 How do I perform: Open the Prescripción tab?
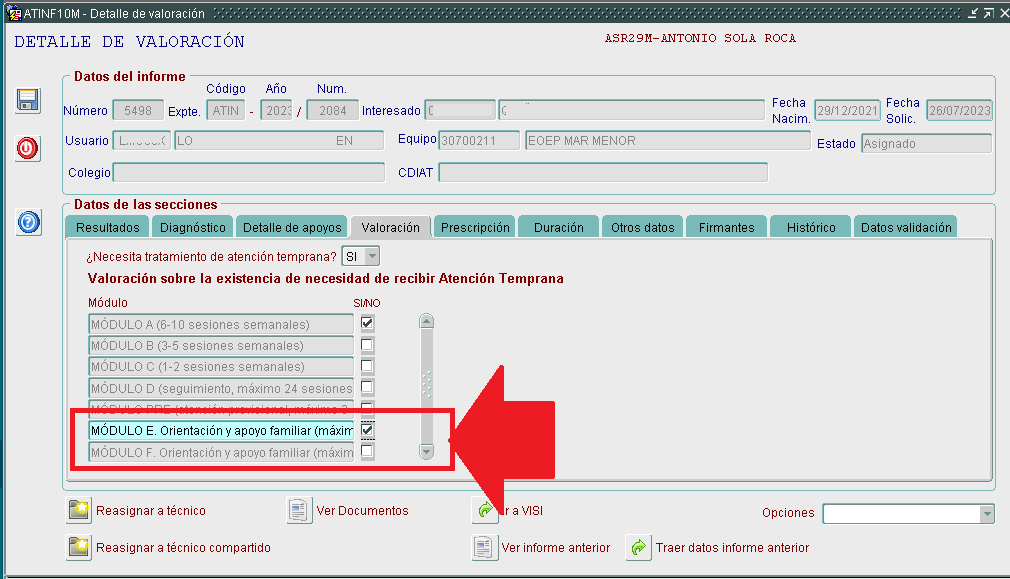[x=475, y=228]
